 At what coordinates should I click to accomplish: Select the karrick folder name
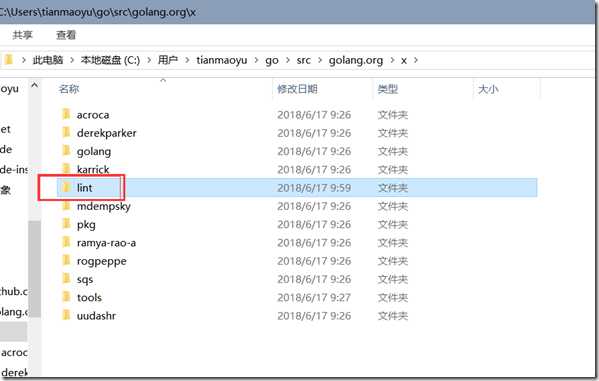93,169
